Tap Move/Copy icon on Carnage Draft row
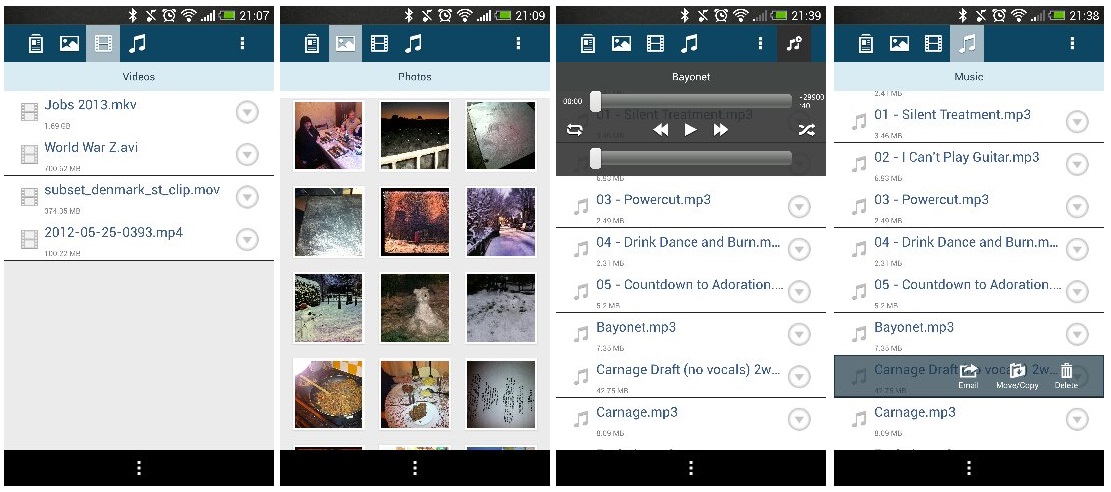 click(x=1017, y=376)
